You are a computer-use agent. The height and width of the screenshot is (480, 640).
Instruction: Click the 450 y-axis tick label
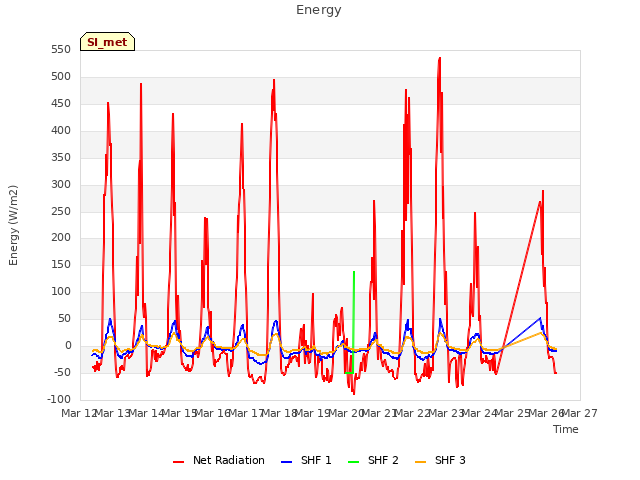click(x=61, y=104)
